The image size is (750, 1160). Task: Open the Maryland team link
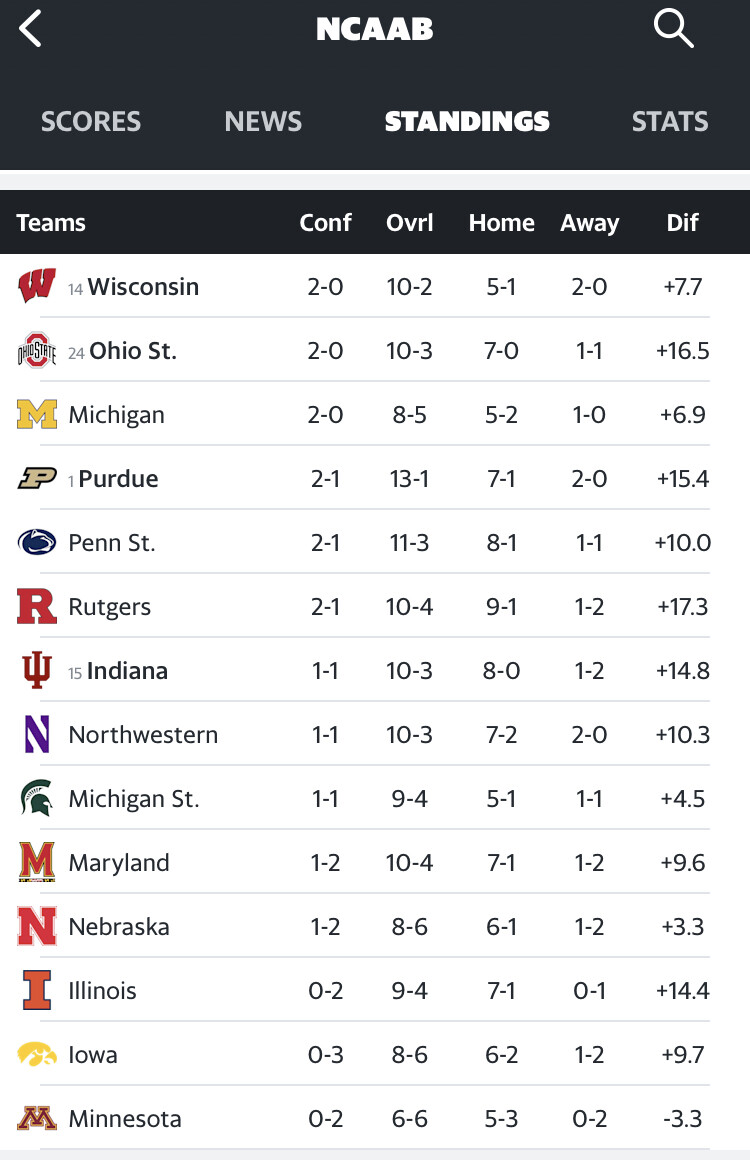[119, 863]
